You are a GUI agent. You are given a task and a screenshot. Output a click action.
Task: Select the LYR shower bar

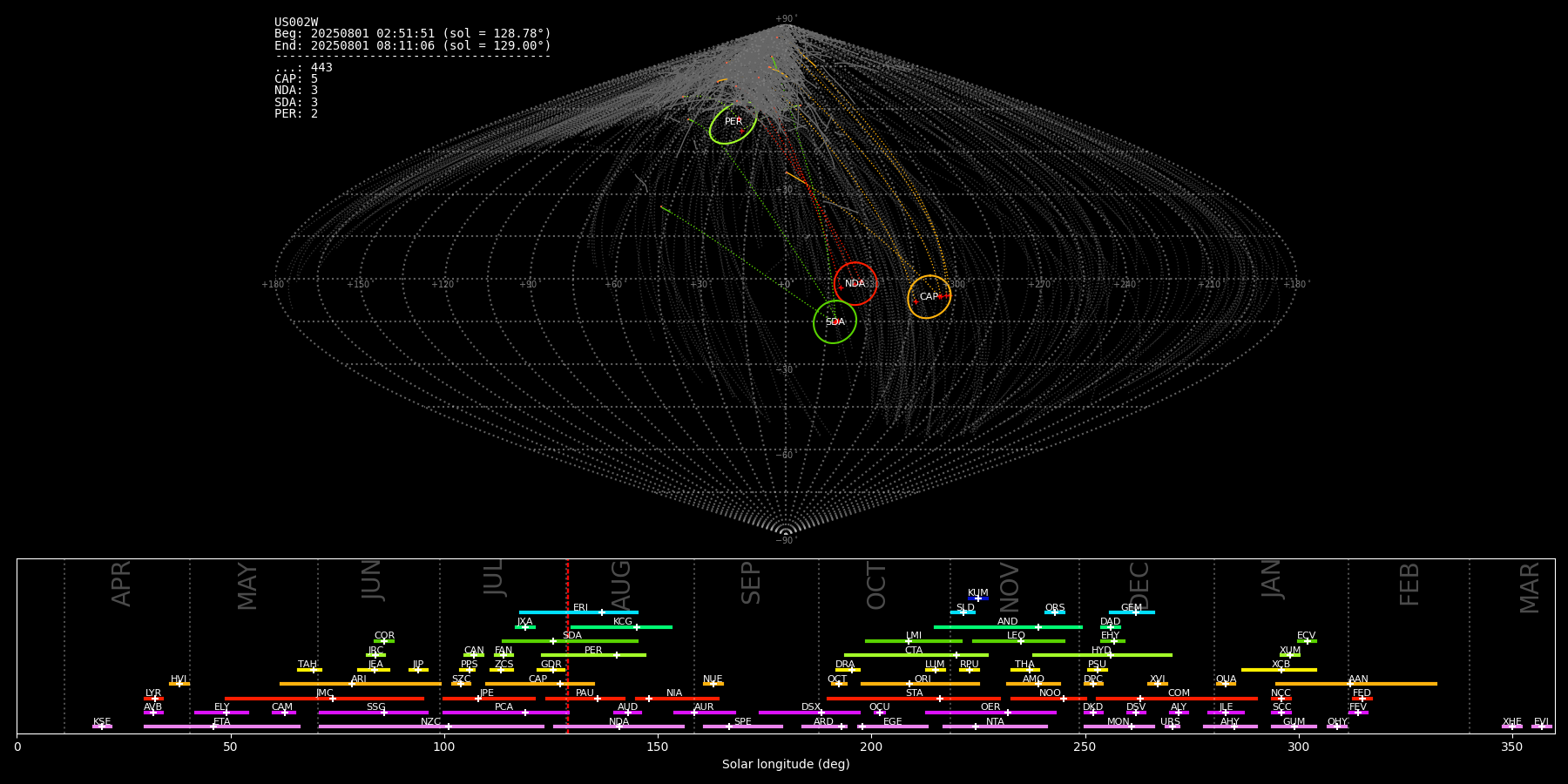(153, 699)
